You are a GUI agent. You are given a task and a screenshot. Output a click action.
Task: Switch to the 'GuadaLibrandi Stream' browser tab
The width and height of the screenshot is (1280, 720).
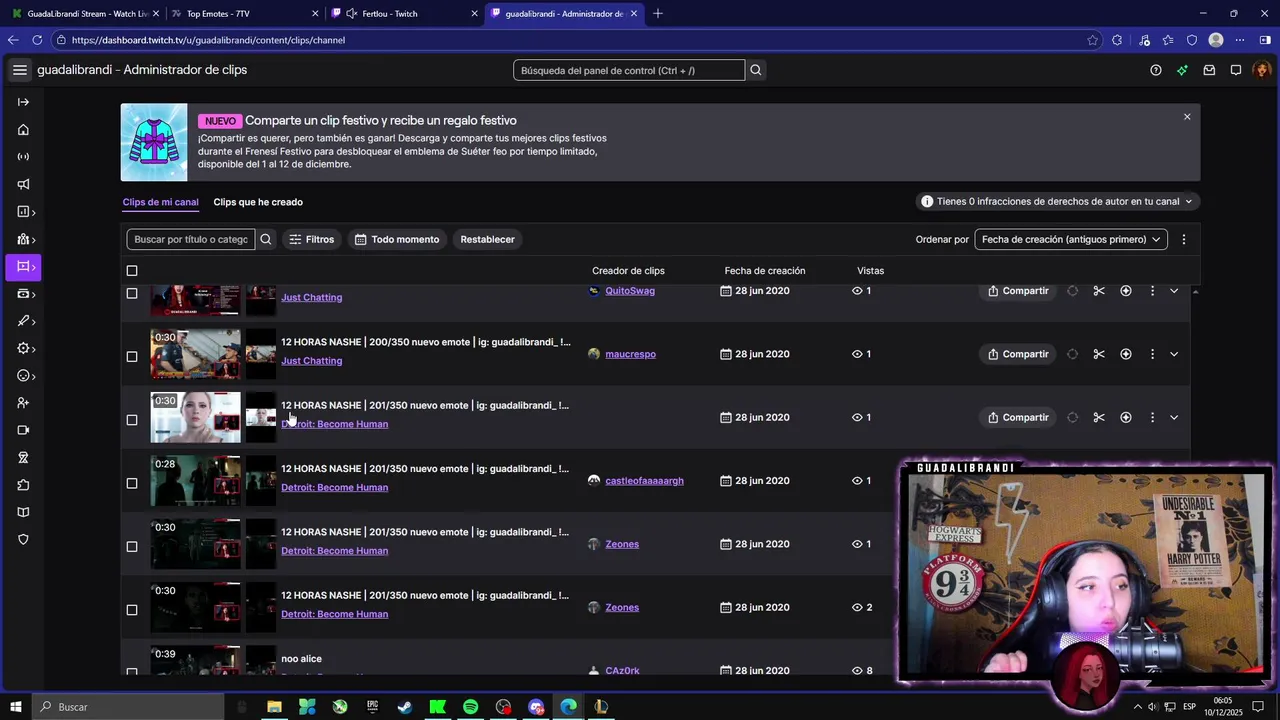(x=83, y=14)
